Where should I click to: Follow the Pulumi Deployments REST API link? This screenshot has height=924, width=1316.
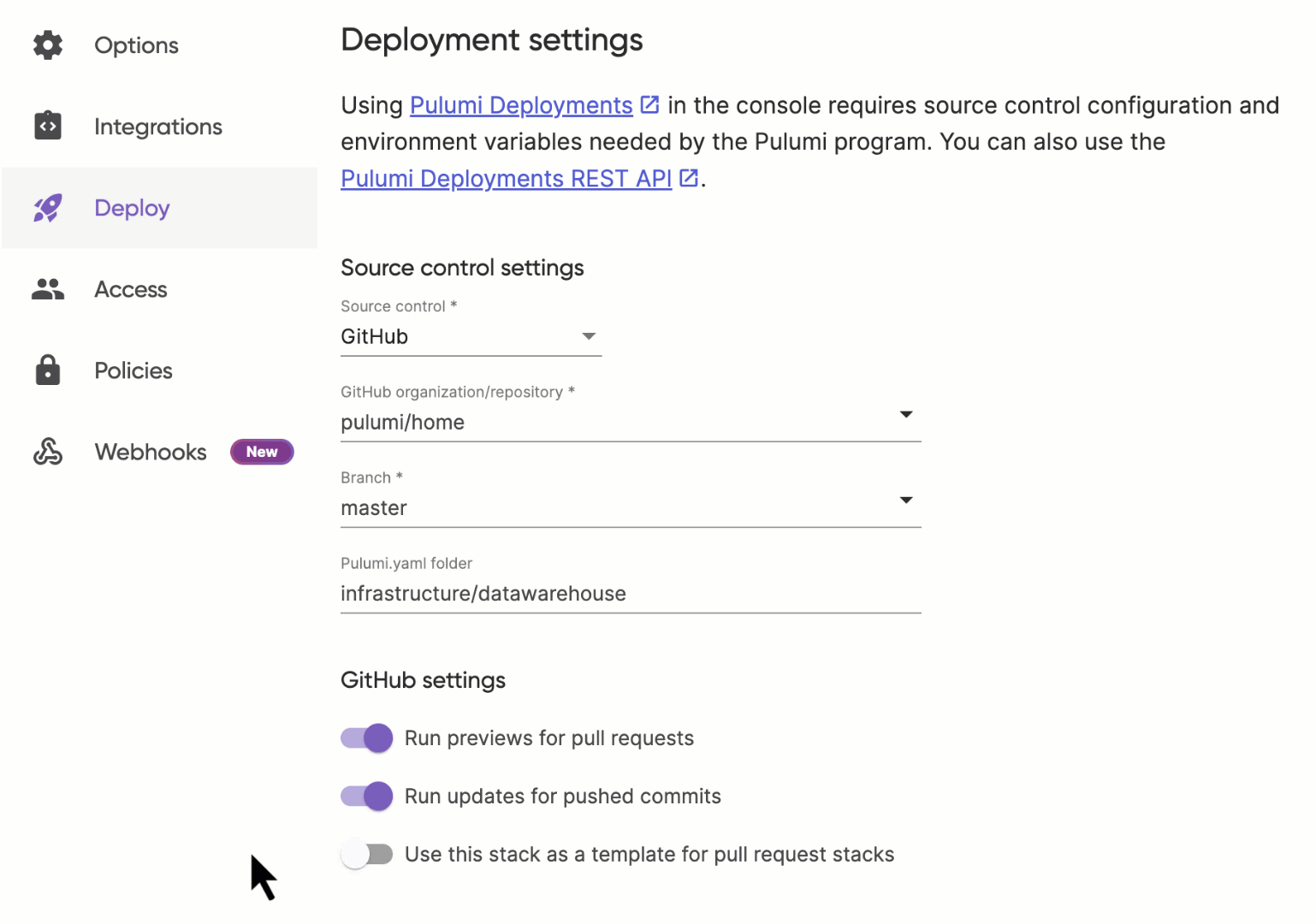pos(506,178)
